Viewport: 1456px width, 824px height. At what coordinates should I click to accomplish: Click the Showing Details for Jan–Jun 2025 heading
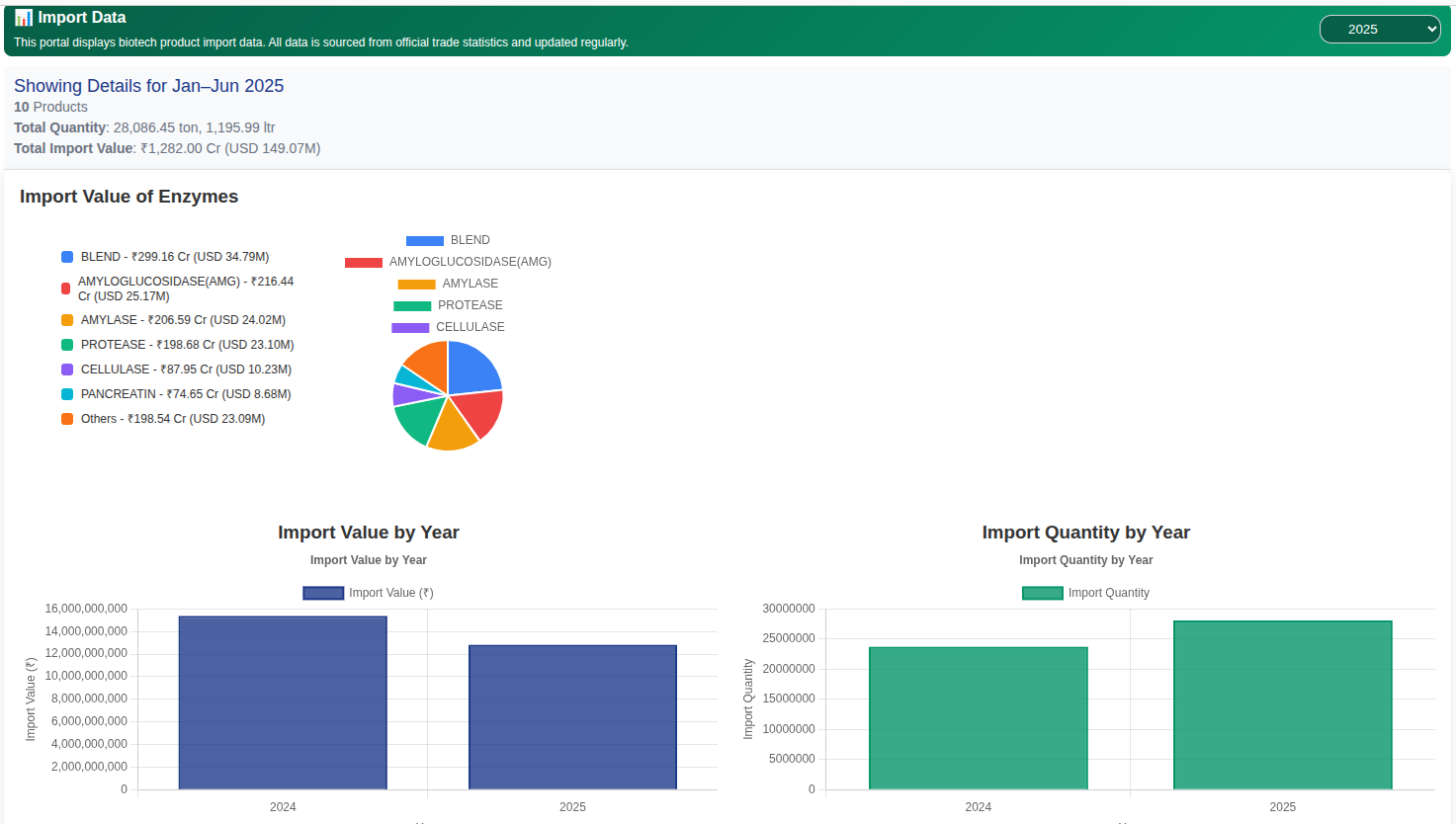pos(148,86)
